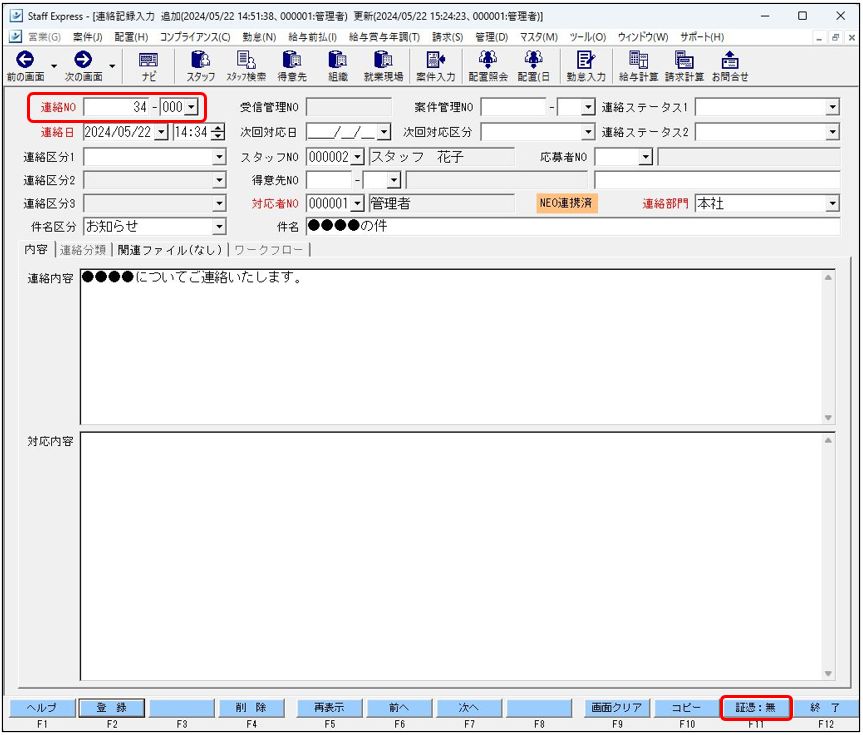
Task: Click the Staff Express app icon in title bar
Action: 16,15
